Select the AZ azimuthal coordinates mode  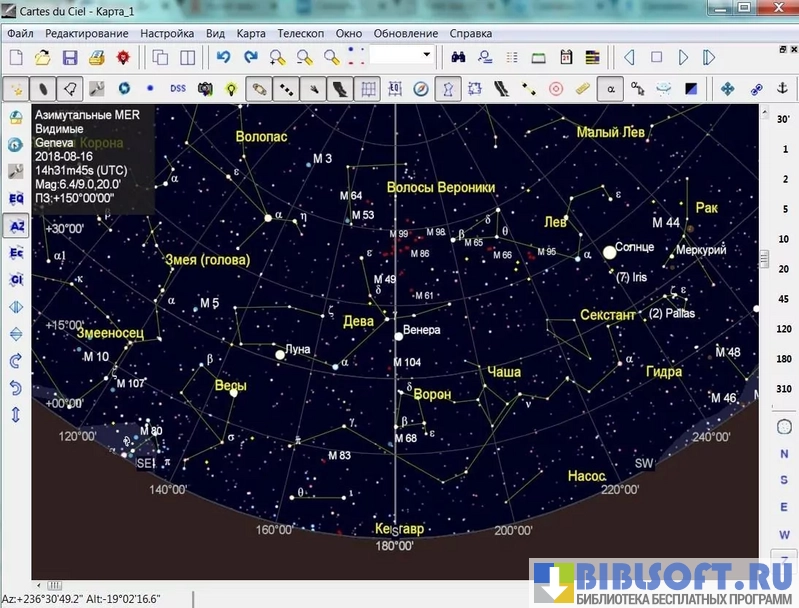[x=16, y=226]
